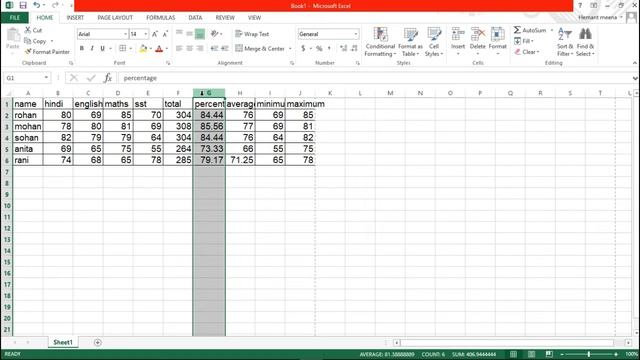Screen dimensions: 640x360
Task: Open Sort & Filter menu
Action: 565,42
